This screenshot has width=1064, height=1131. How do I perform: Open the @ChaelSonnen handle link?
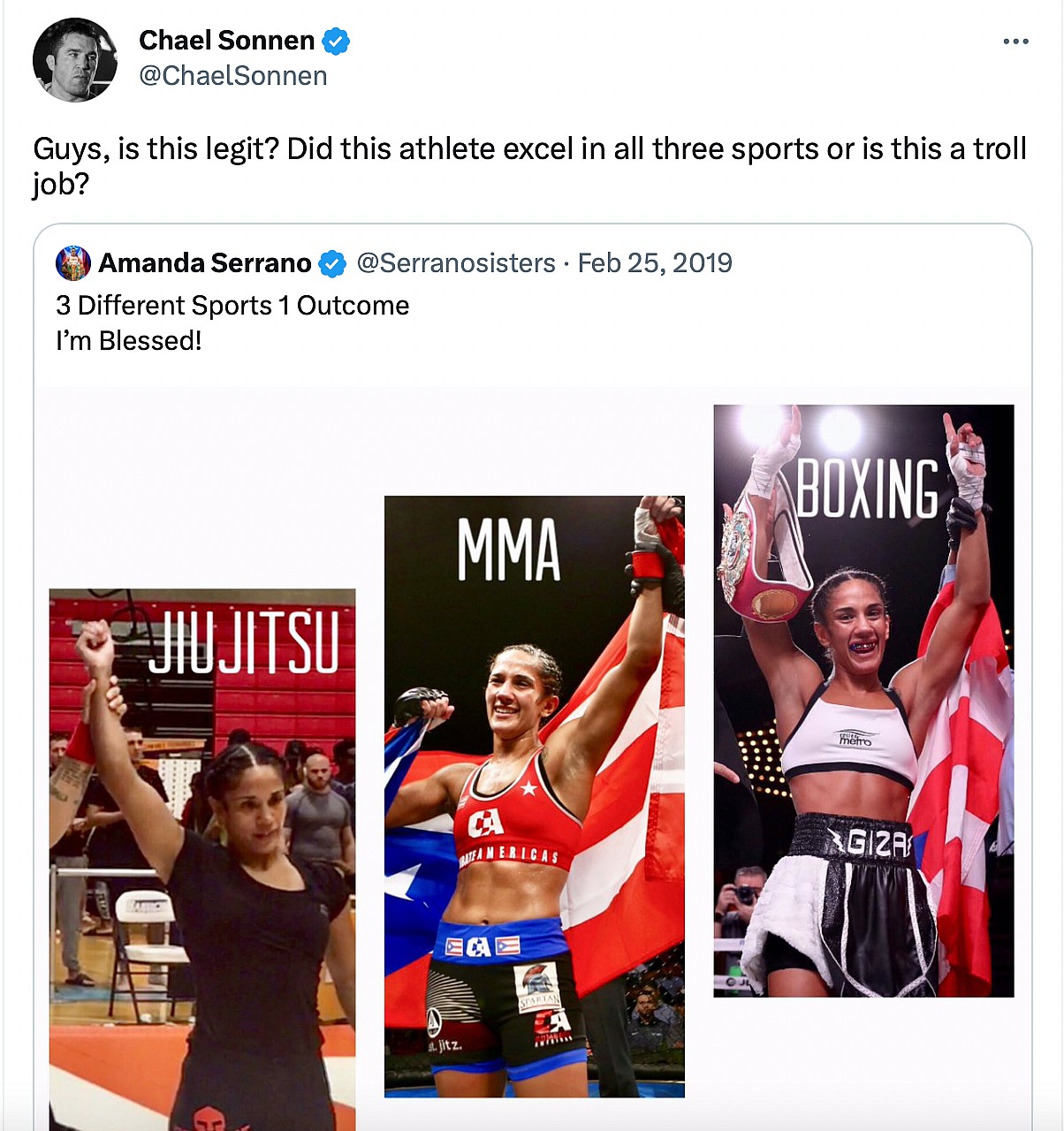(x=233, y=76)
